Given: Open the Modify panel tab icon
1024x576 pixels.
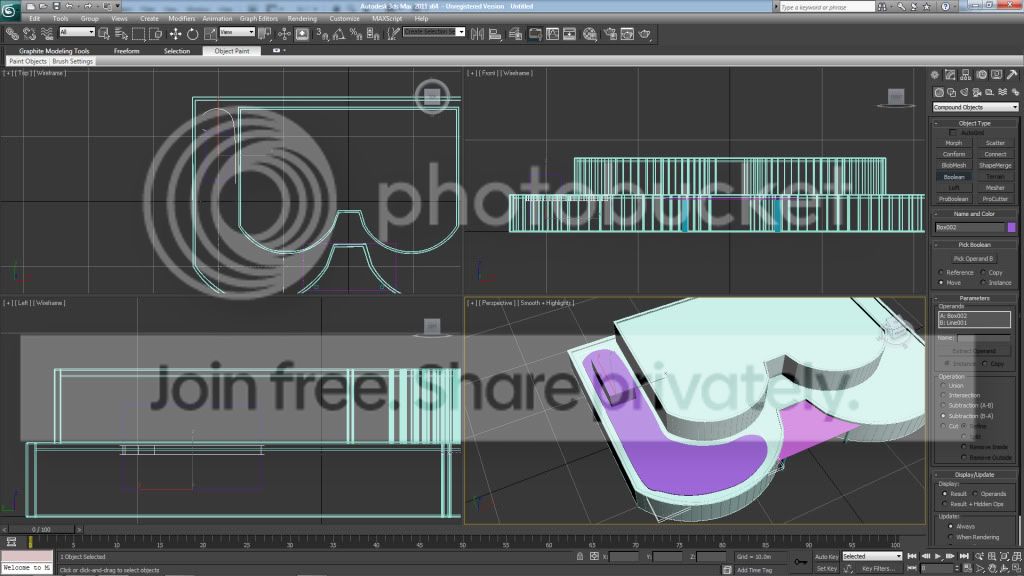Looking at the screenshot, I should (950, 75).
